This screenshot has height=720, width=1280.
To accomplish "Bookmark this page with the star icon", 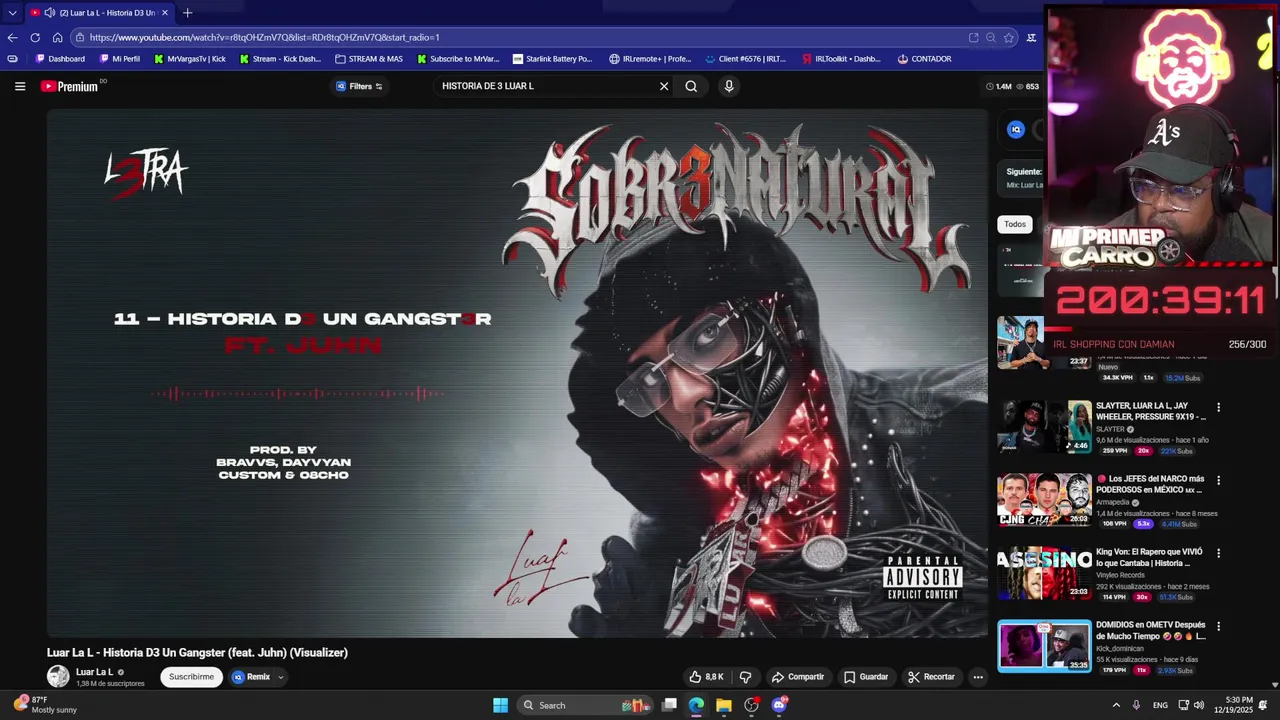I will click(x=1009, y=37).
